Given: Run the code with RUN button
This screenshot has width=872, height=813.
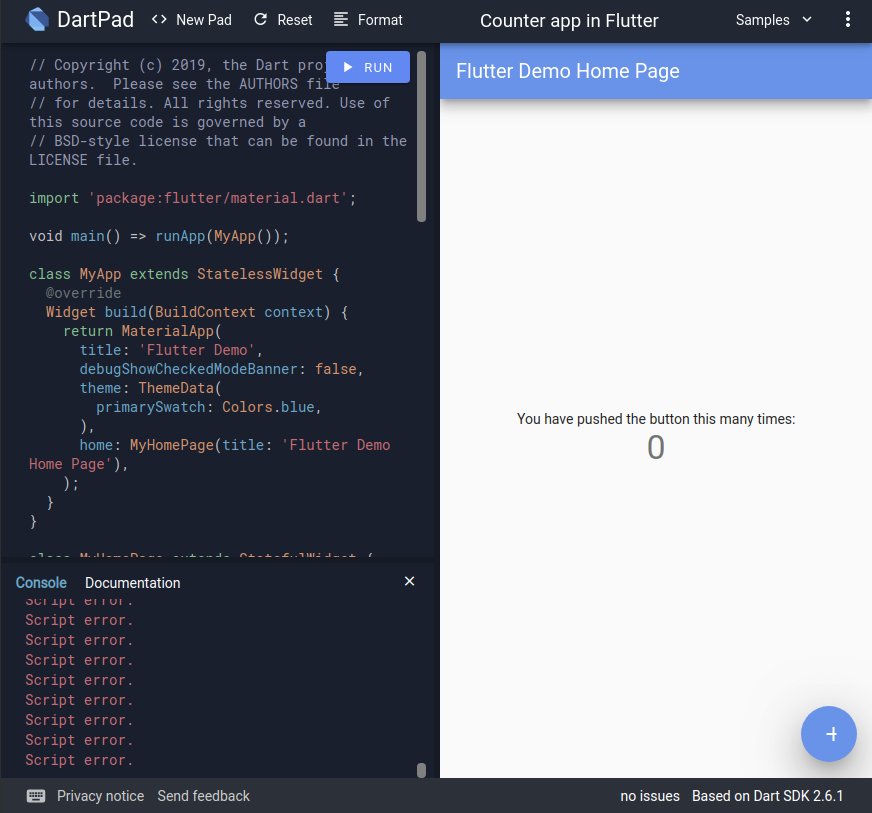Looking at the screenshot, I should click(x=368, y=67).
